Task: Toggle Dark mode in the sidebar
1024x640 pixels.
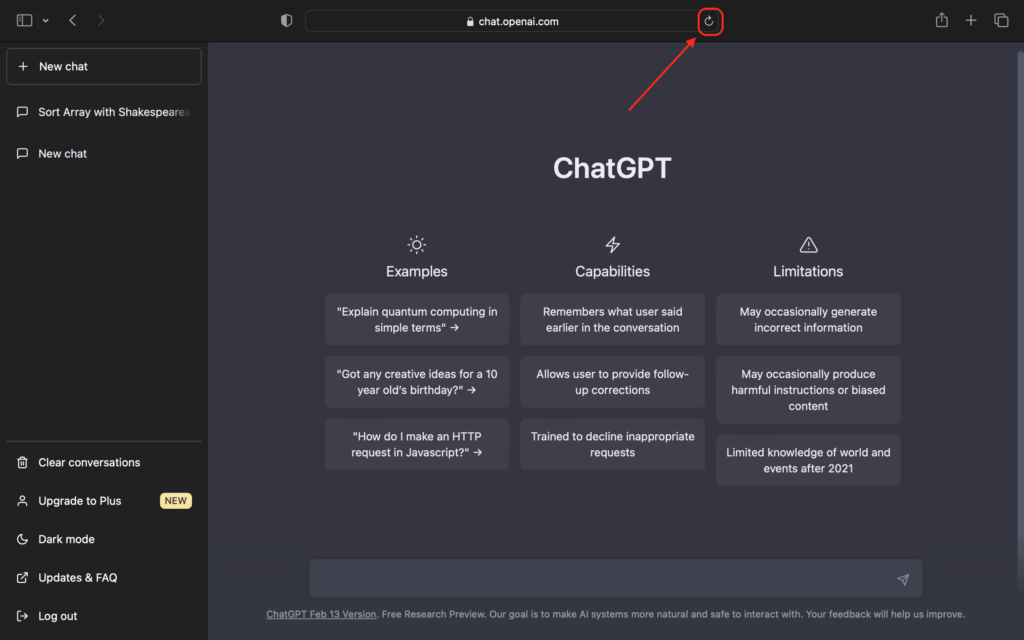Action: point(66,539)
